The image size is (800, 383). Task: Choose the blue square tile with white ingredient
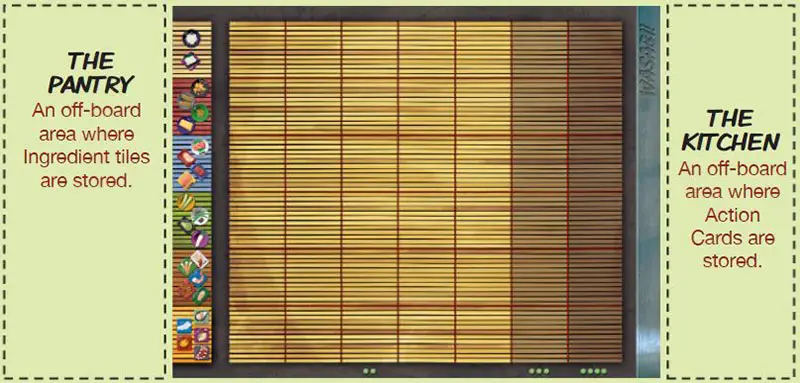[184, 326]
